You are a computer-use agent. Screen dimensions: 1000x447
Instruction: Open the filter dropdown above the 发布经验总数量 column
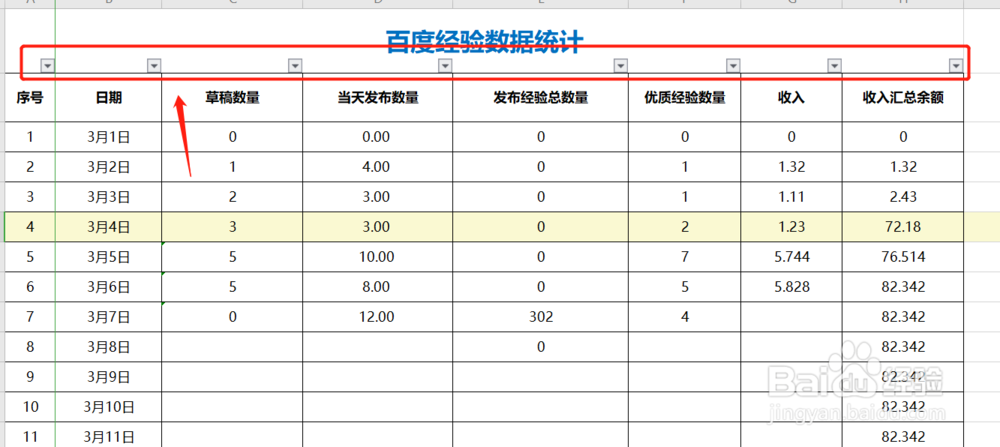click(621, 65)
